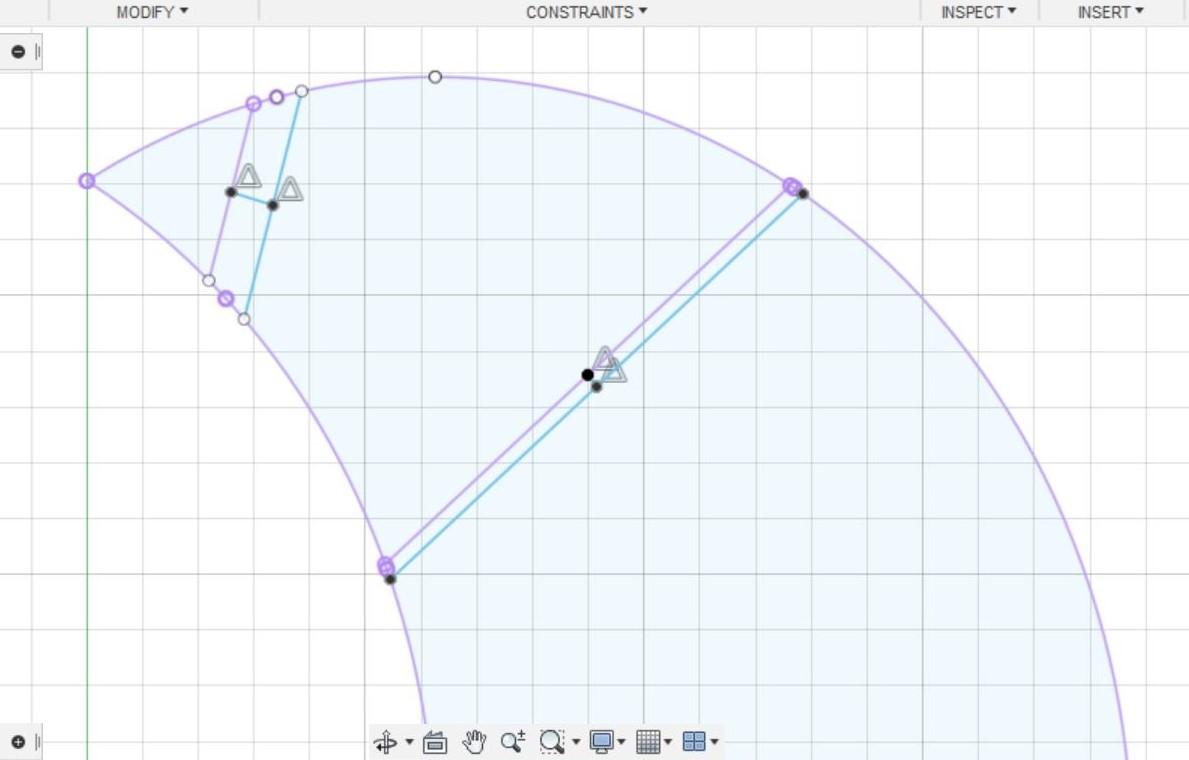Open the CONSTRAINTS menu
1189x760 pixels.
584,12
